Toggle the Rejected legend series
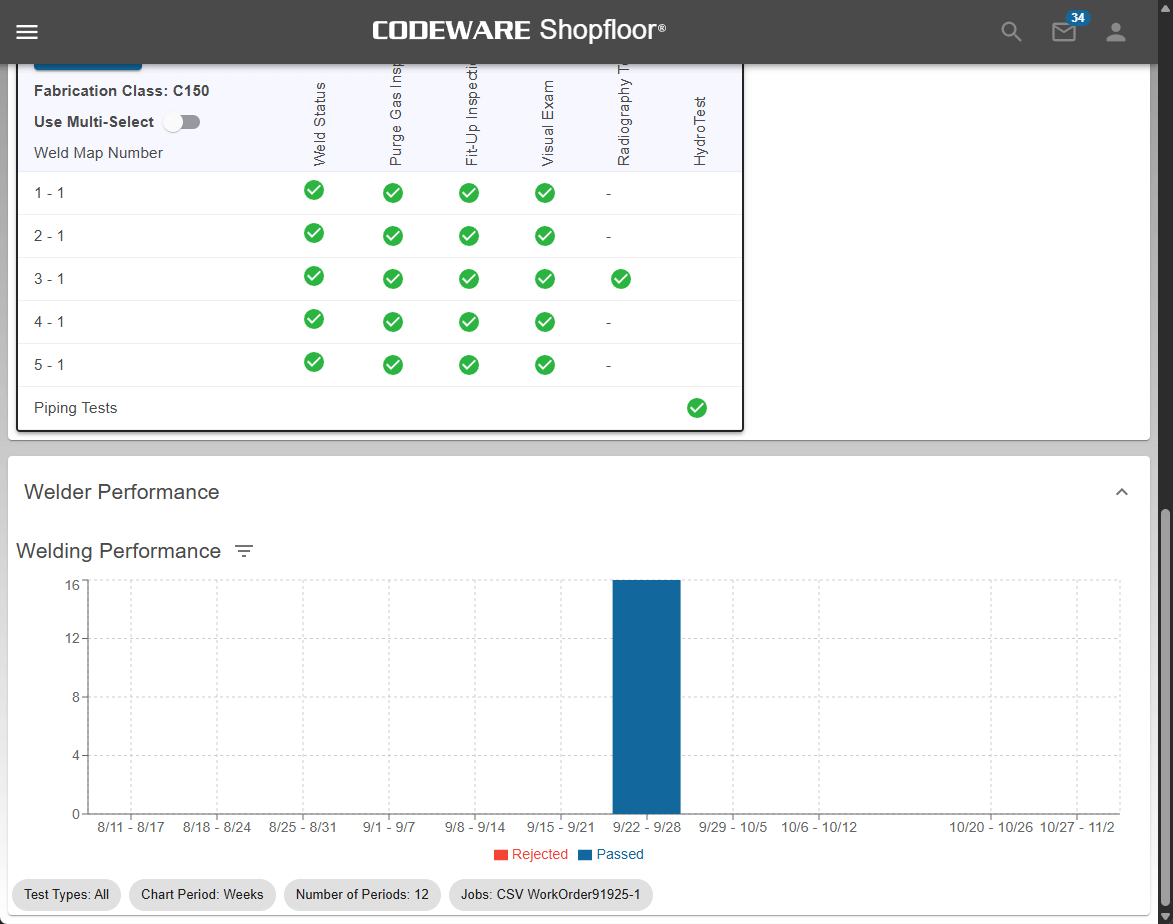 click(x=531, y=855)
